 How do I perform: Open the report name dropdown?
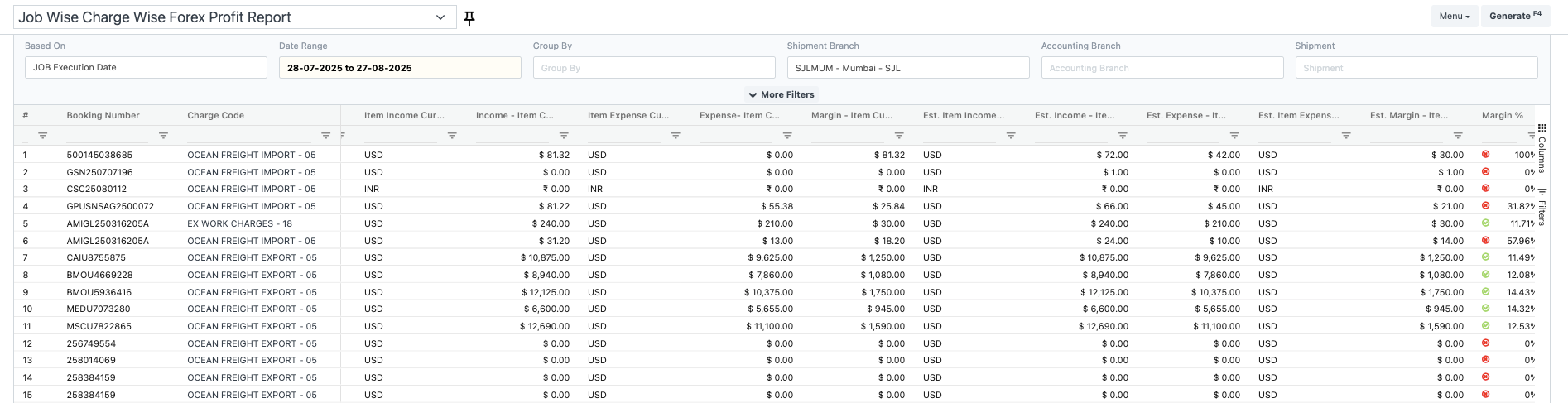click(x=440, y=17)
